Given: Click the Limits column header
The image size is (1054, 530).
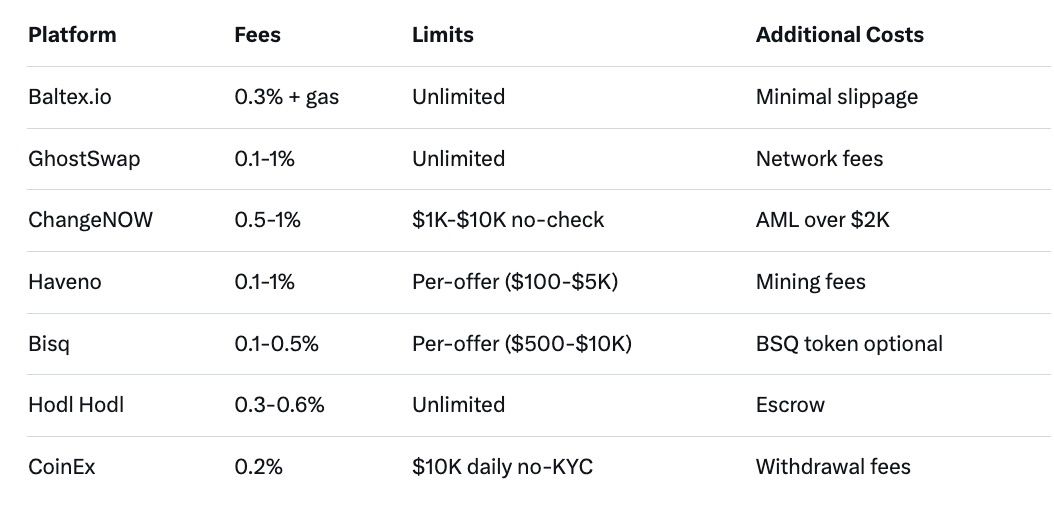Looking at the screenshot, I should [443, 35].
